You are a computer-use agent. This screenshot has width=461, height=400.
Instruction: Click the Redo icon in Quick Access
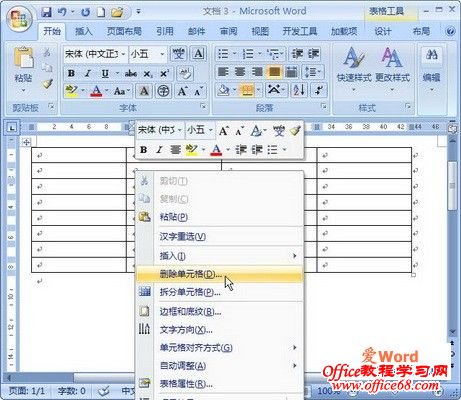coord(85,12)
